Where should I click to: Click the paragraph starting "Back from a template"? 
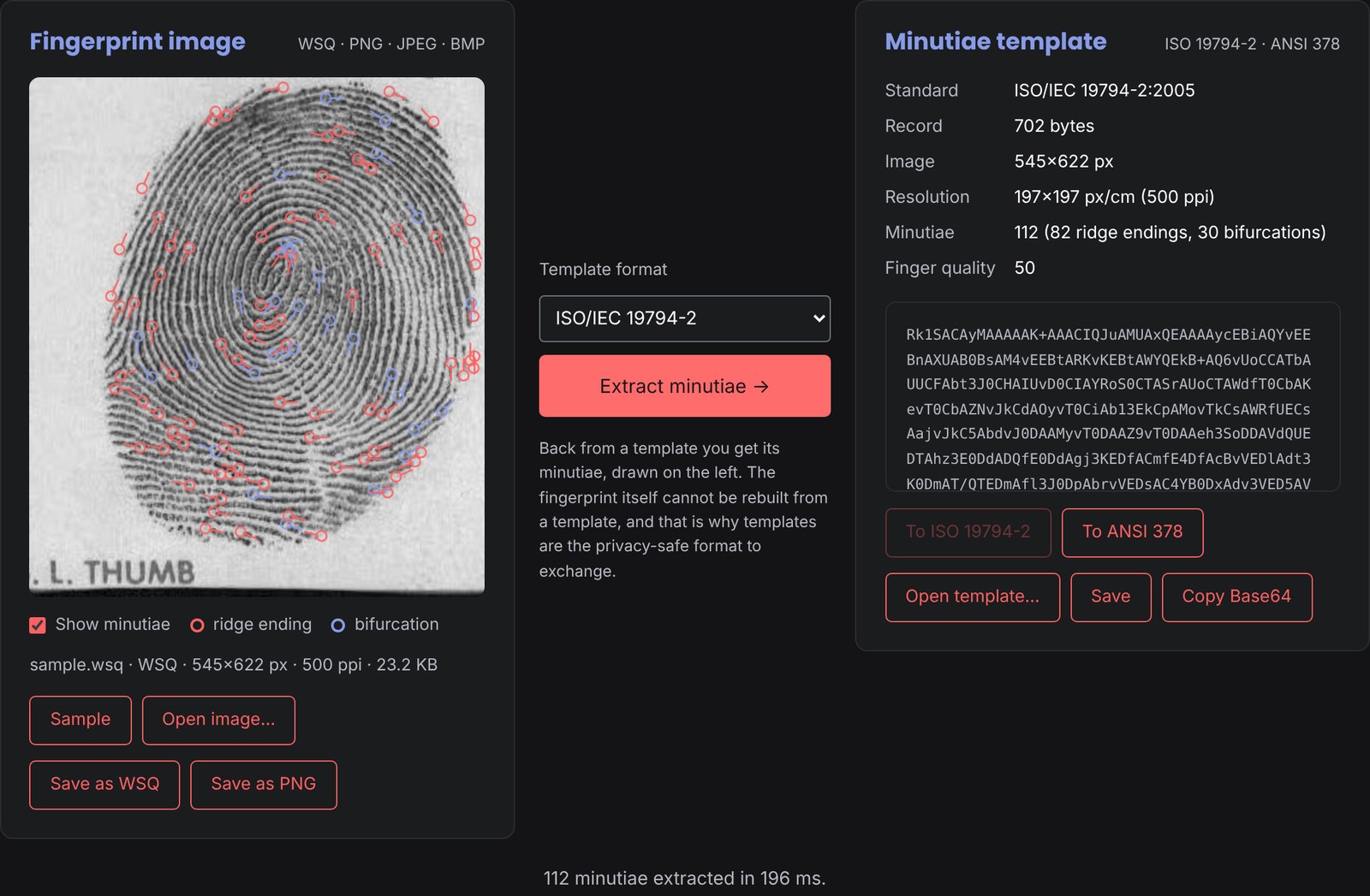pos(683,510)
